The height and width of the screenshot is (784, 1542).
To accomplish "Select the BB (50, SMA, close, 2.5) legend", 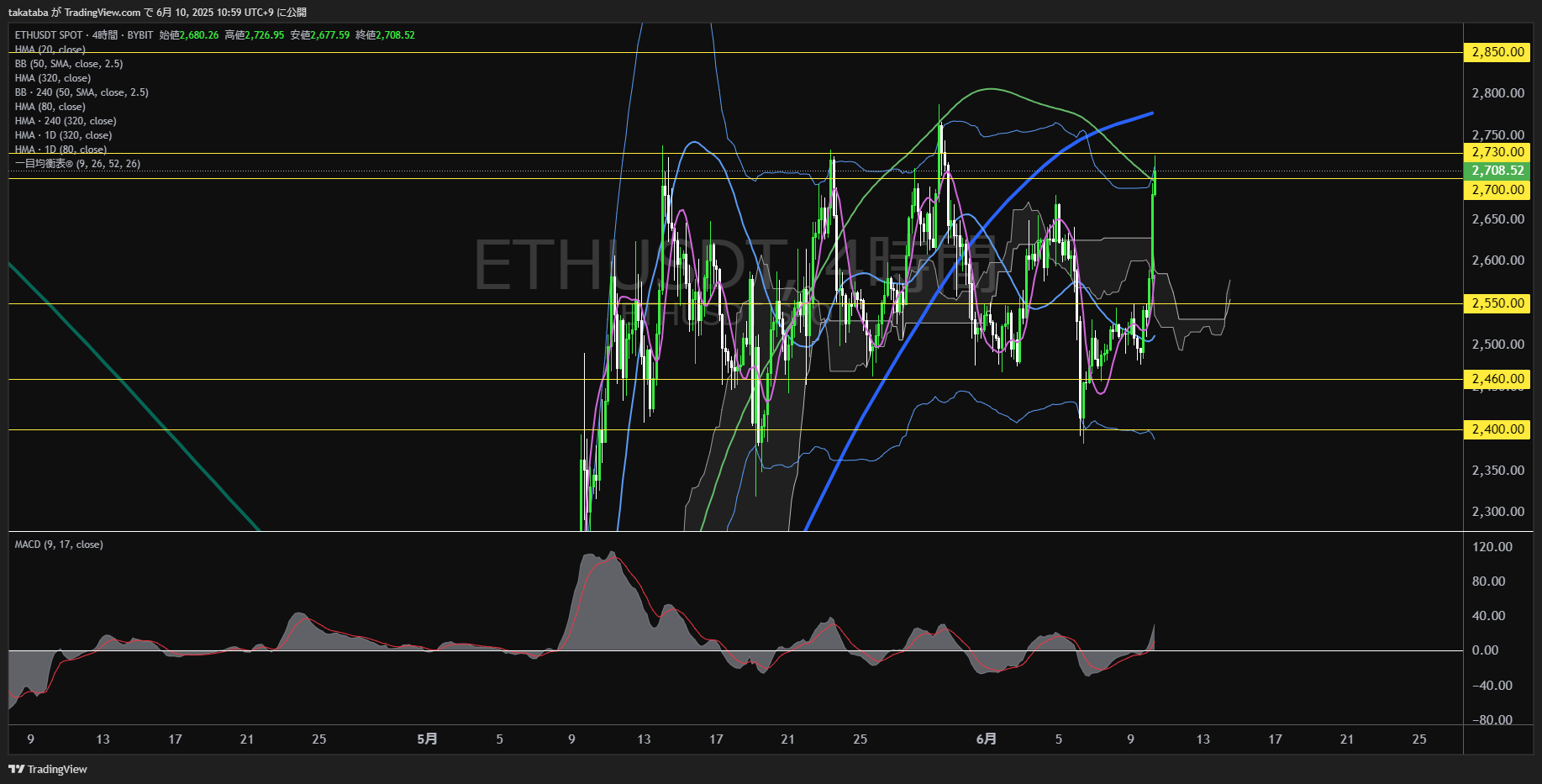I will pos(69,64).
